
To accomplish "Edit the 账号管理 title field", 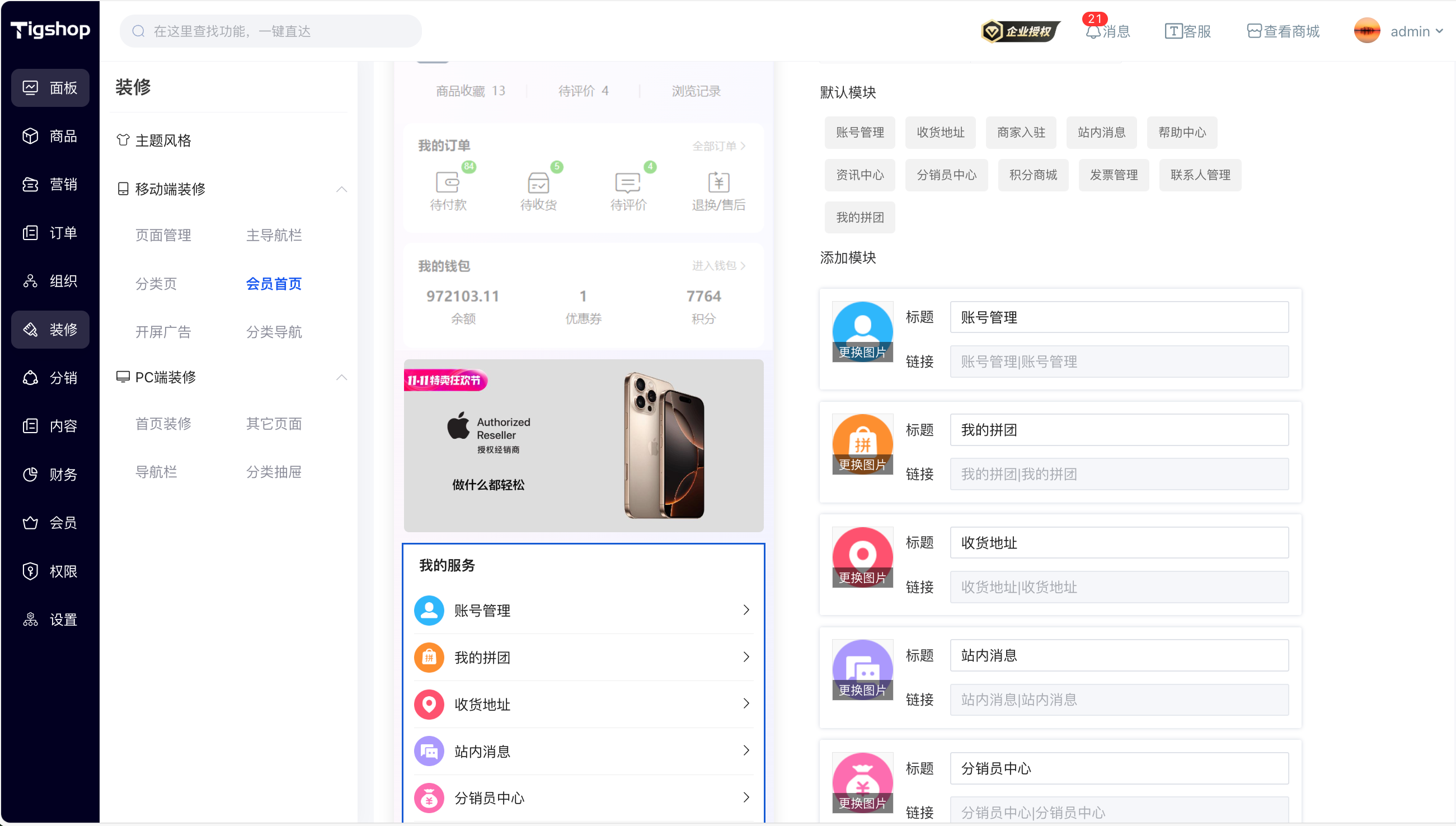I will [1119, 317].
